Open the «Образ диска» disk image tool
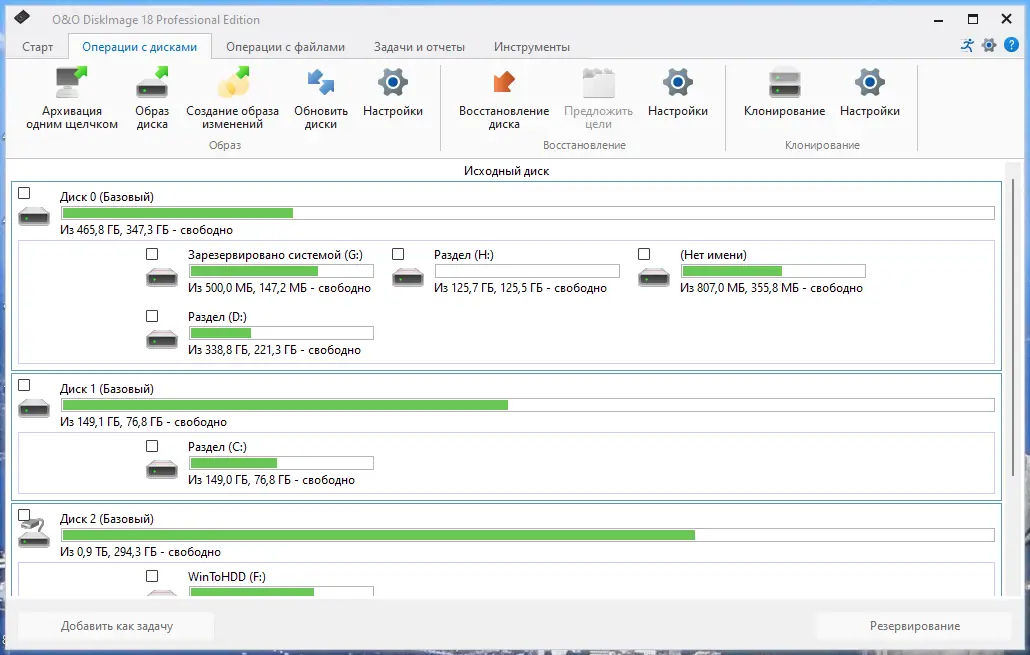The image size is (1030, 655). tap(152, 98)
